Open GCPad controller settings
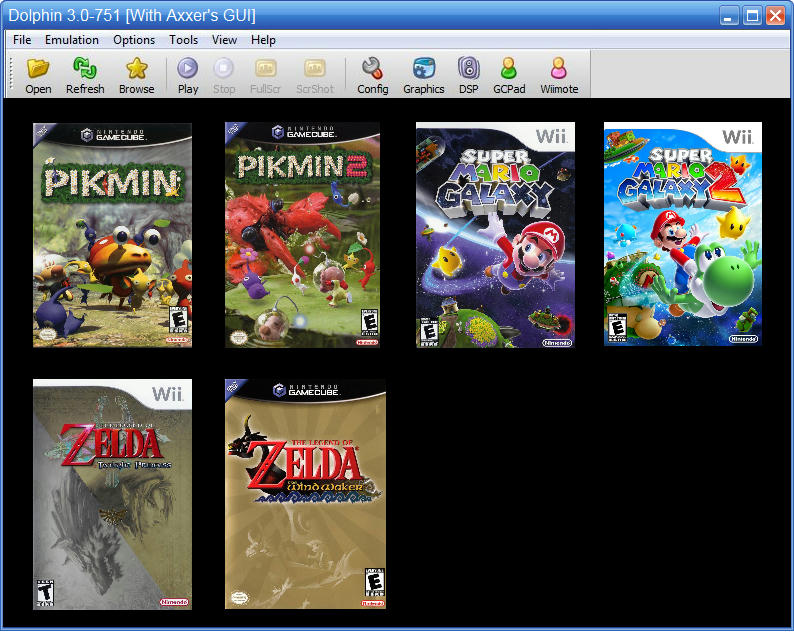The image size is (794, 639). pyautogui.click(x=509, y=75)
